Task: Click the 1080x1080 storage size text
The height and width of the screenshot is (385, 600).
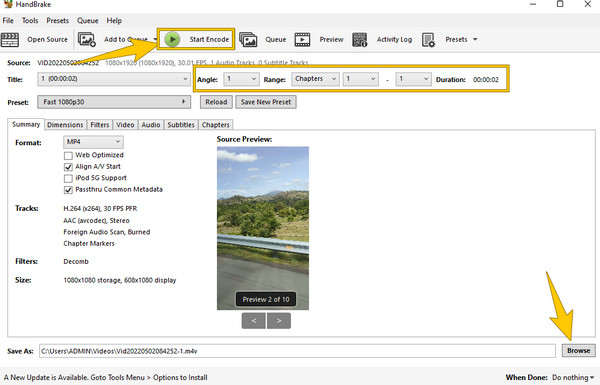Action: [120, 280]
